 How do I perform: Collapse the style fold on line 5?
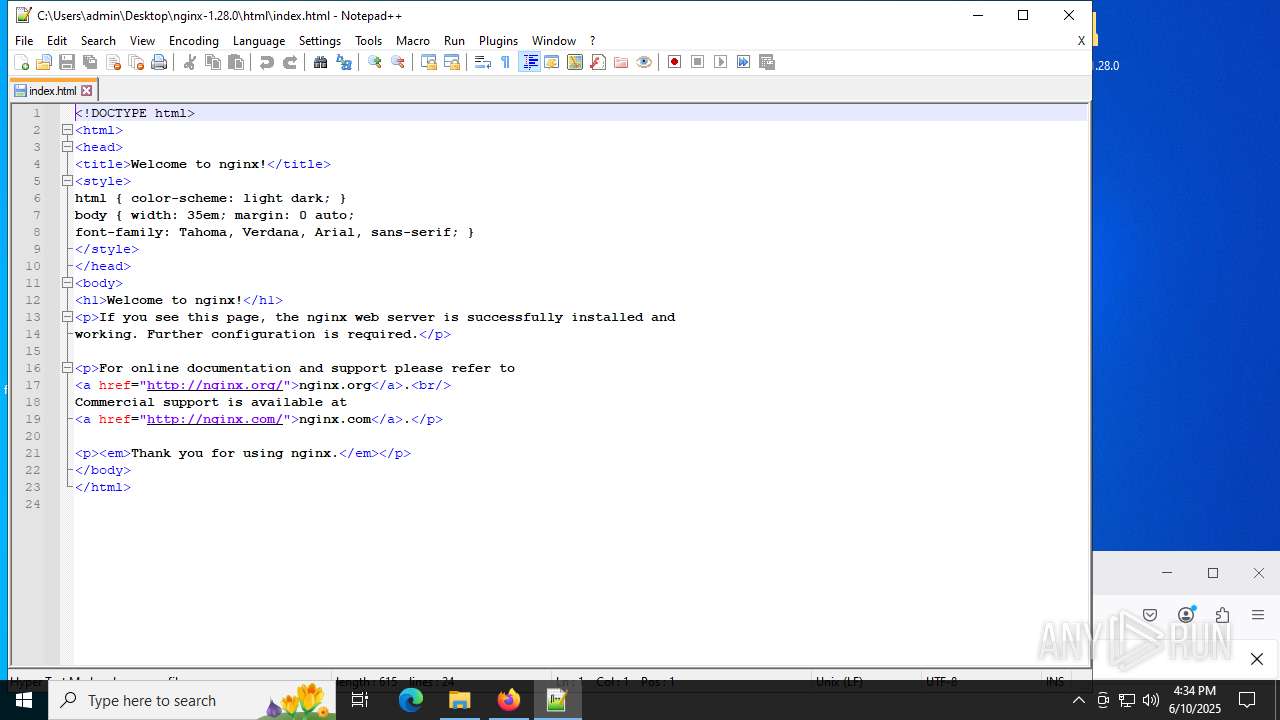(67, 181)
